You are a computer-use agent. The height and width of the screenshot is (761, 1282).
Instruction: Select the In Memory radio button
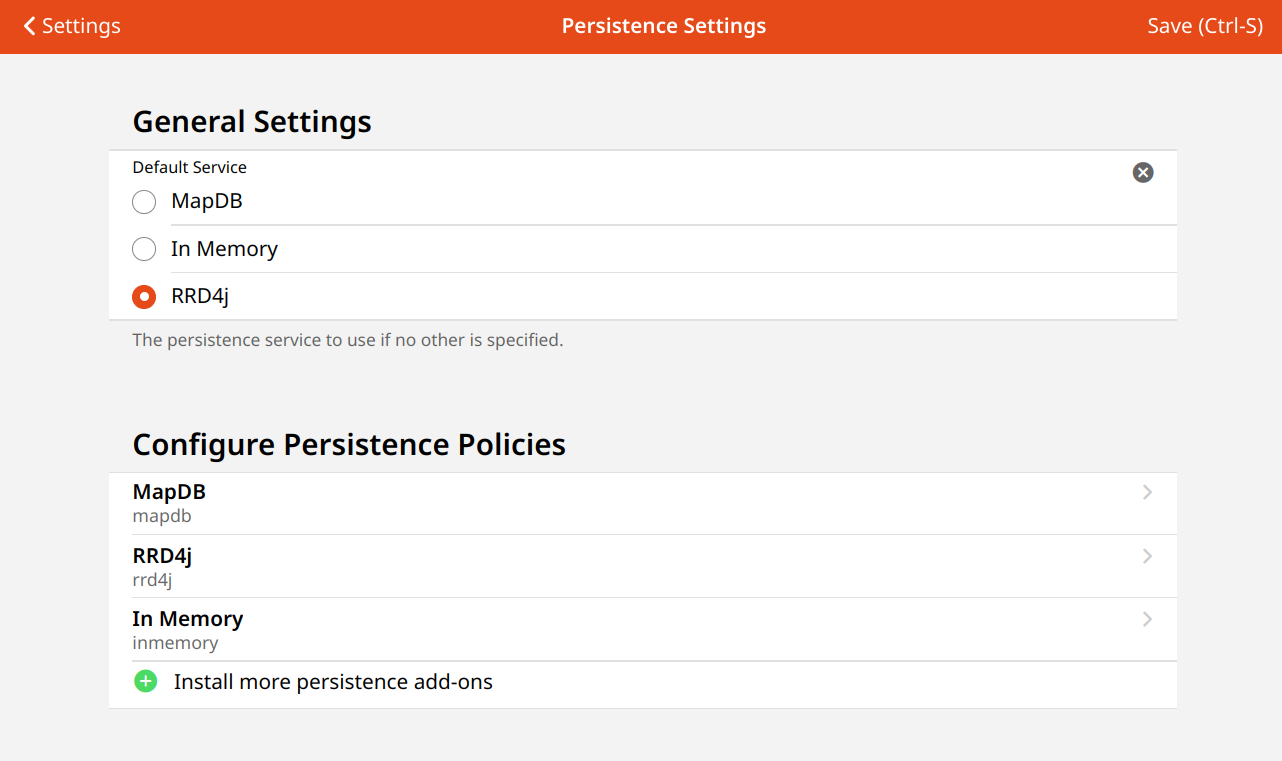[144, 249]
